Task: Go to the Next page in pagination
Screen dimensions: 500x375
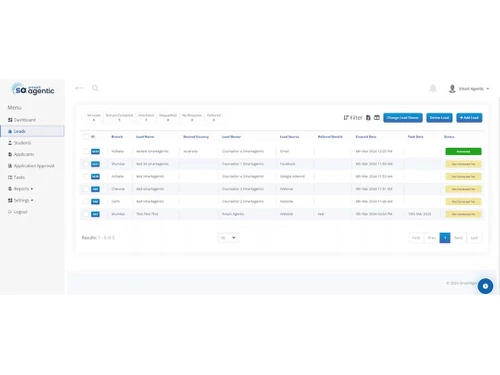Action: (x=458, y=238)
